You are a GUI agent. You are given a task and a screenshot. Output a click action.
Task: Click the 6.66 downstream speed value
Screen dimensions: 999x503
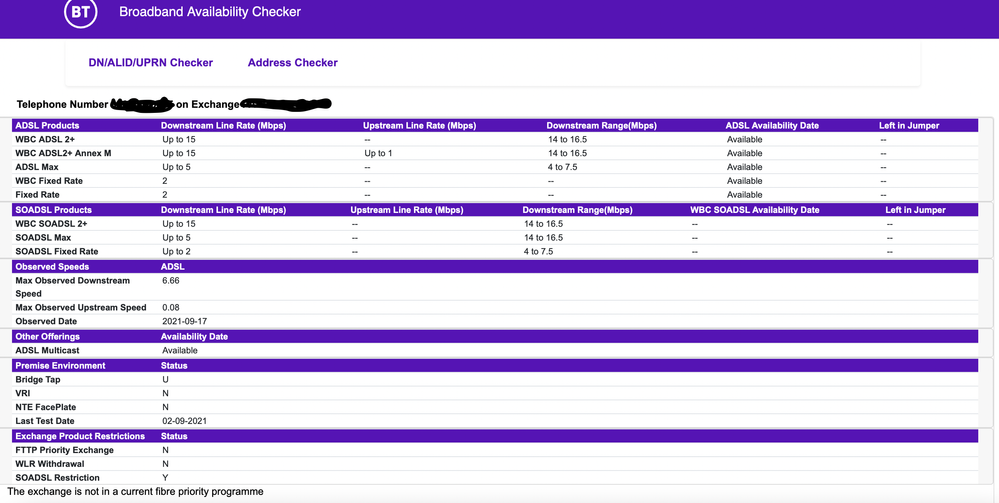click(171, 281)
